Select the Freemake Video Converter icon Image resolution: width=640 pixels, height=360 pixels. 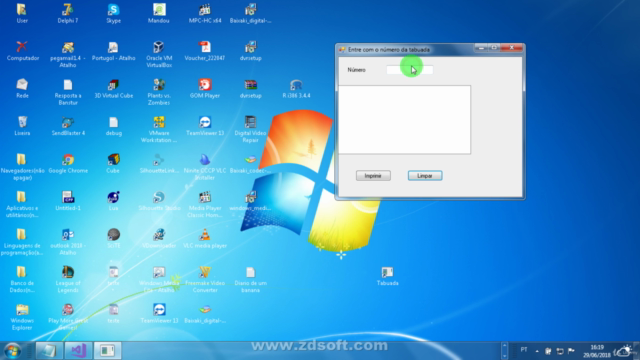pos(205,279)
